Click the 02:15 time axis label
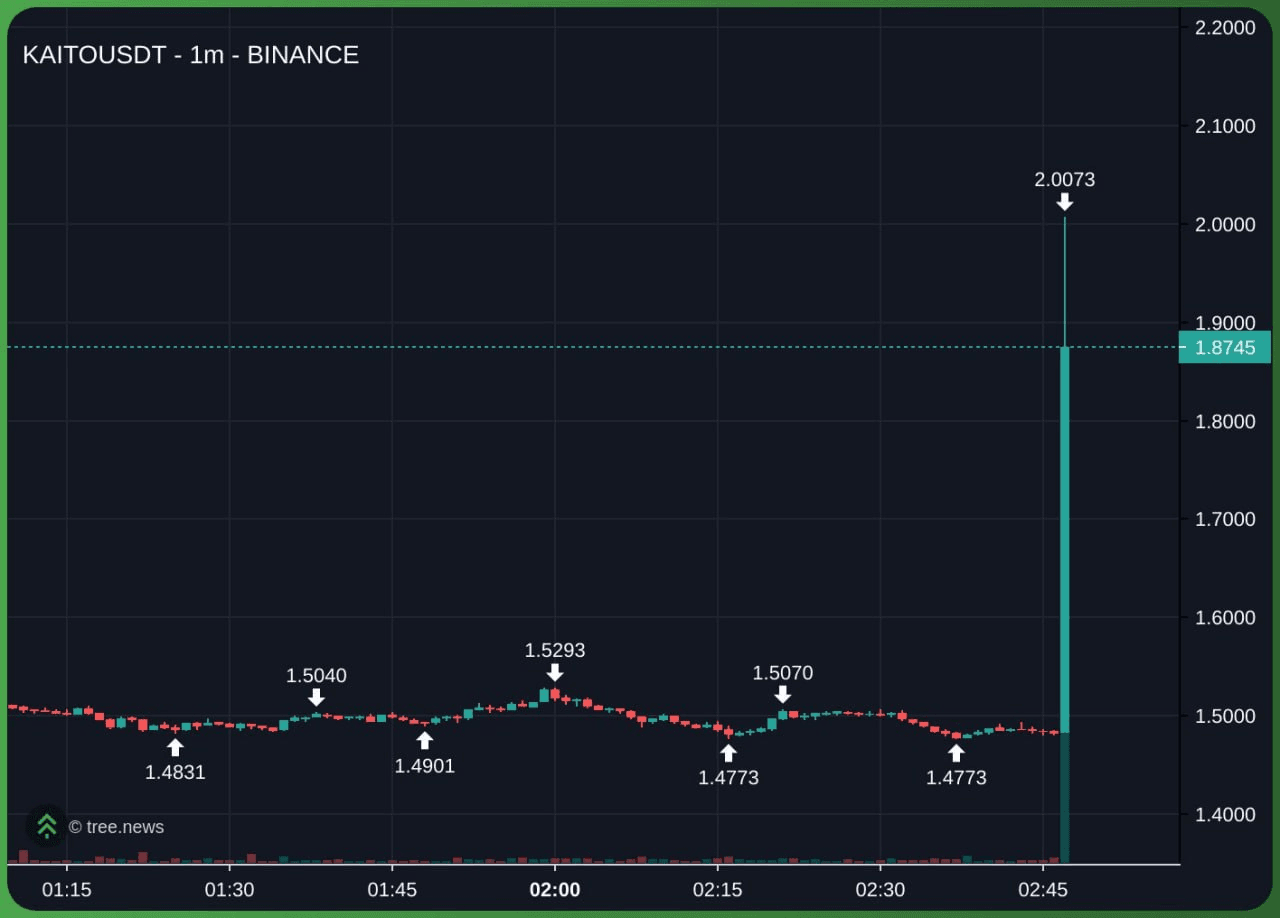 click(x=718, y=890)
